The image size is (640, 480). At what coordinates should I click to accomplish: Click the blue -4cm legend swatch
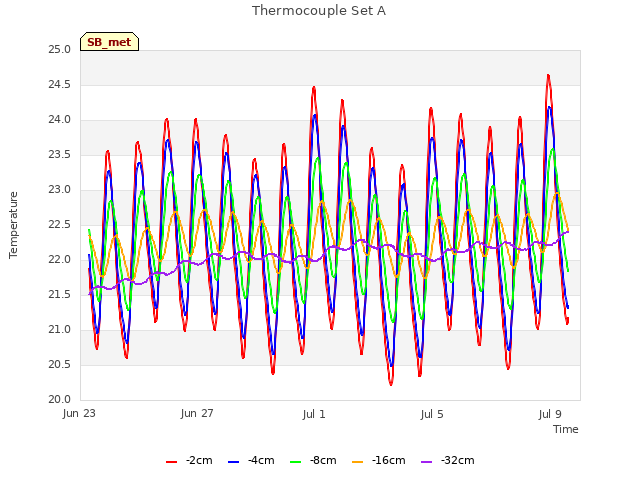click(x=233, y=462)
